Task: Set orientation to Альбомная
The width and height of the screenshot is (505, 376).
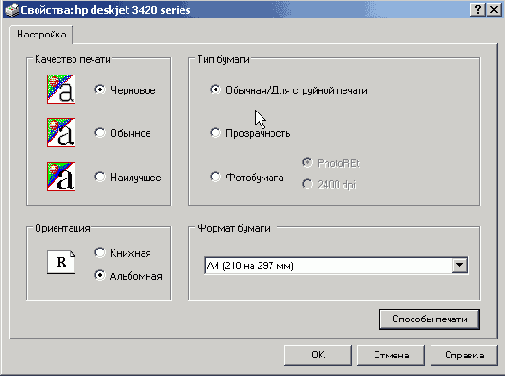Action: click(100, 275)
